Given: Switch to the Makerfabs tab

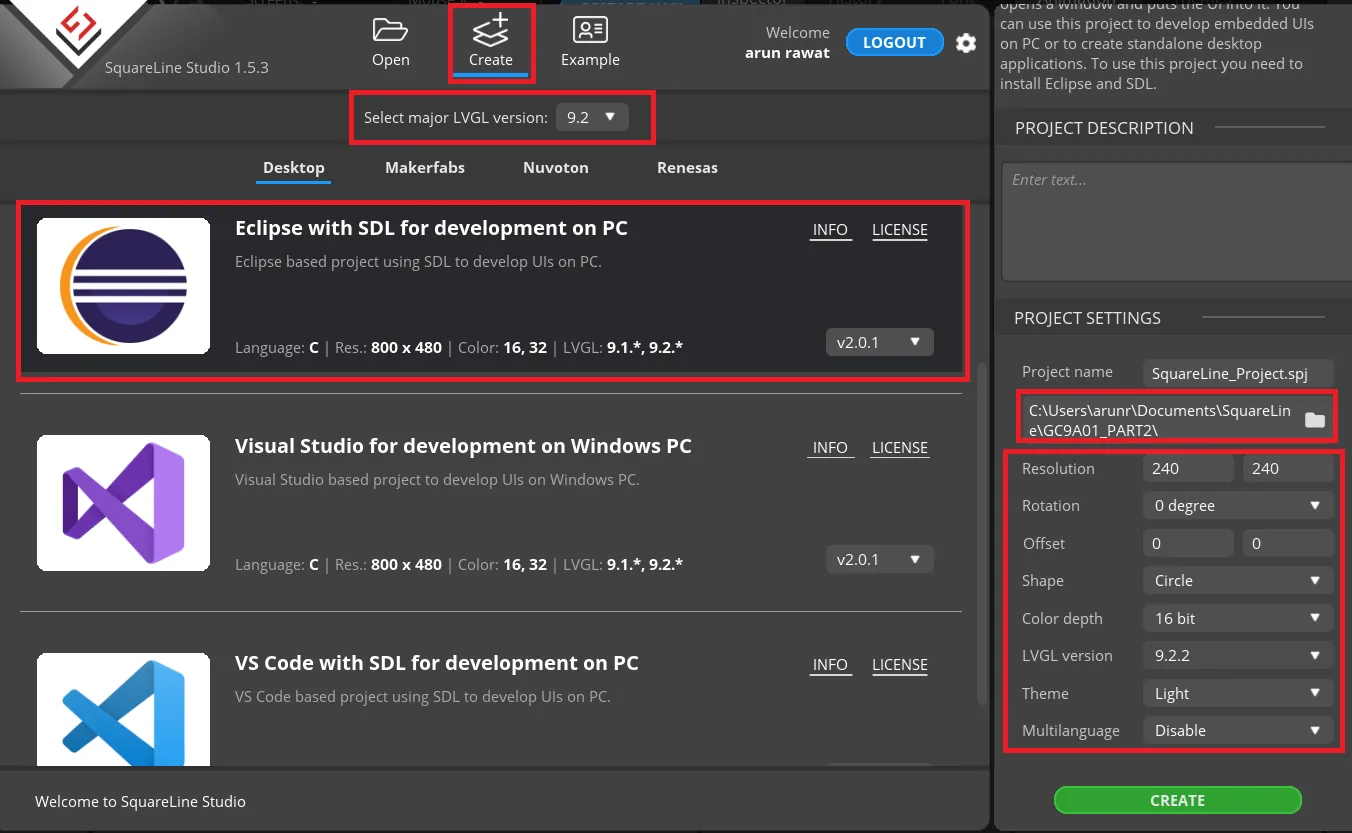Looking at the screenshot, I should 425,168.
